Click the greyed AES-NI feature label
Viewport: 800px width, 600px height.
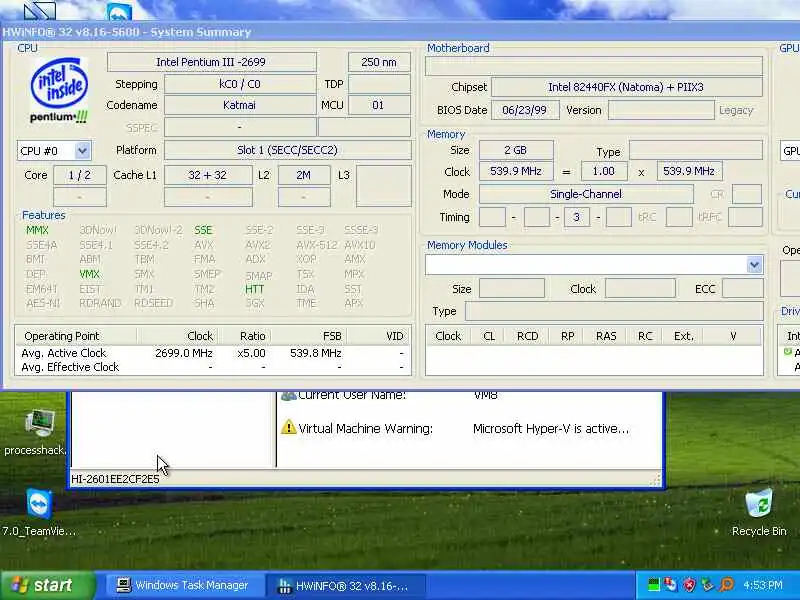[x=43, y=303]
